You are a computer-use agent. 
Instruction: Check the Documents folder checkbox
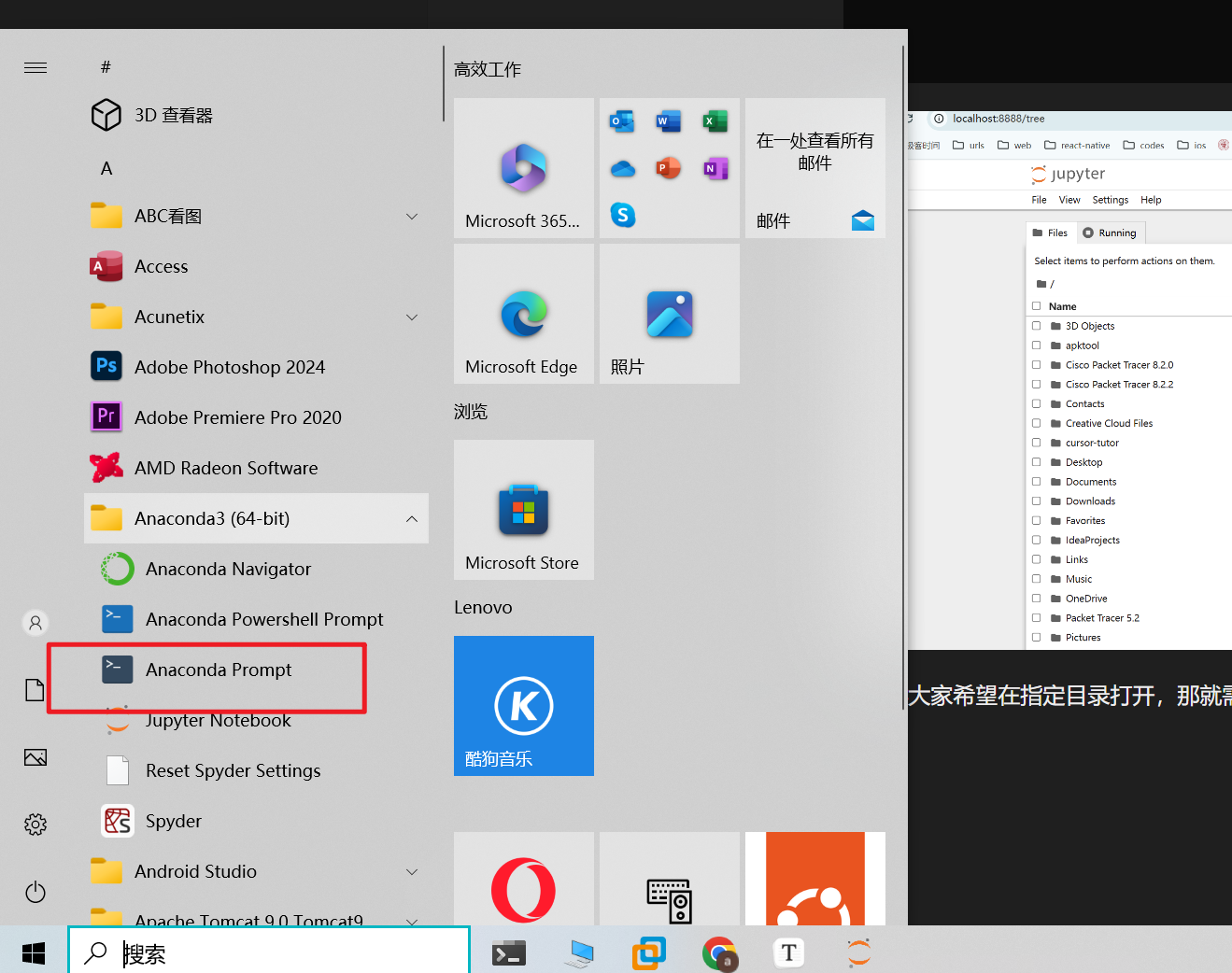click(x=1036, y=482)
